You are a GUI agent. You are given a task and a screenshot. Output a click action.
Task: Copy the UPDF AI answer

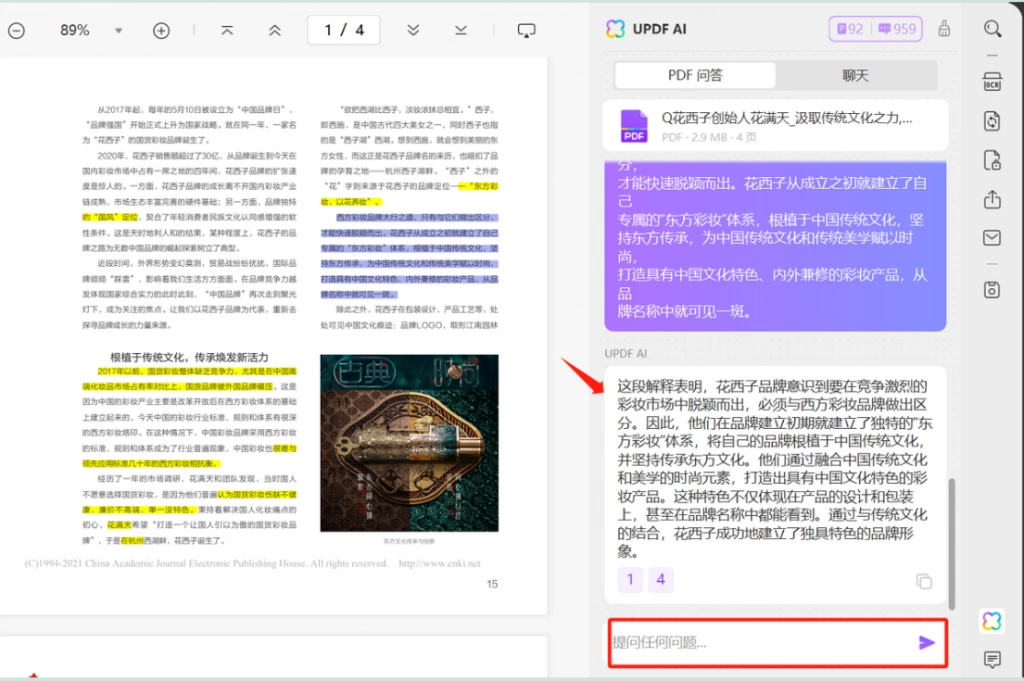[x=923, y=581]
